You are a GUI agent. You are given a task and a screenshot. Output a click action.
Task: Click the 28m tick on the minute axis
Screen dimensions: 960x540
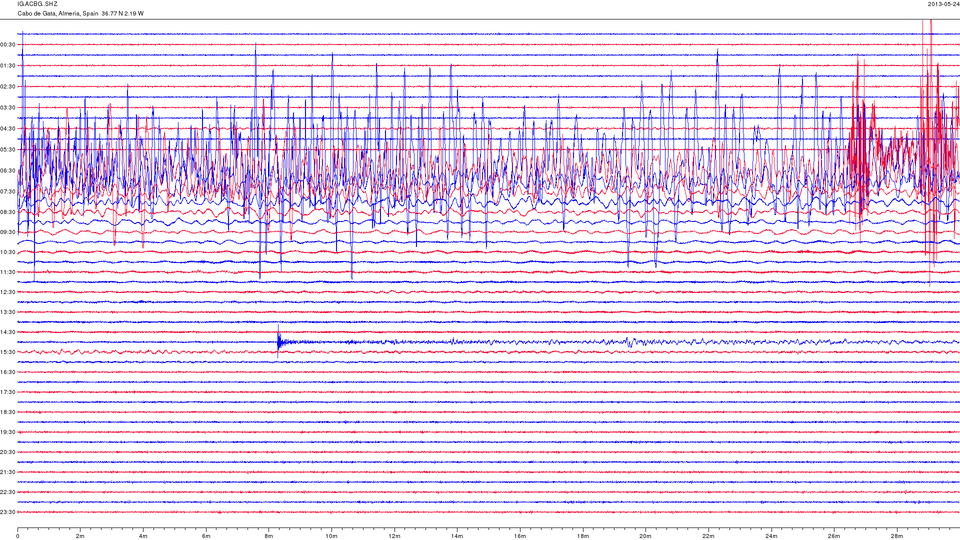coord(896,536)
